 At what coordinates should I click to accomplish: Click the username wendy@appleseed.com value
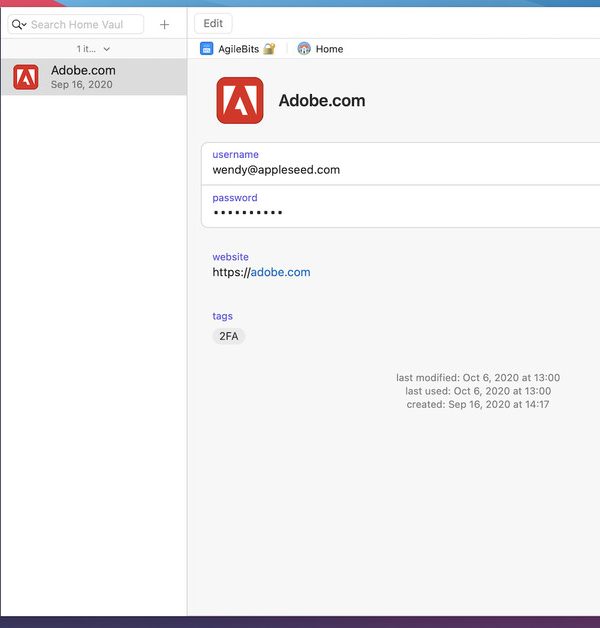tap(276, 170)
